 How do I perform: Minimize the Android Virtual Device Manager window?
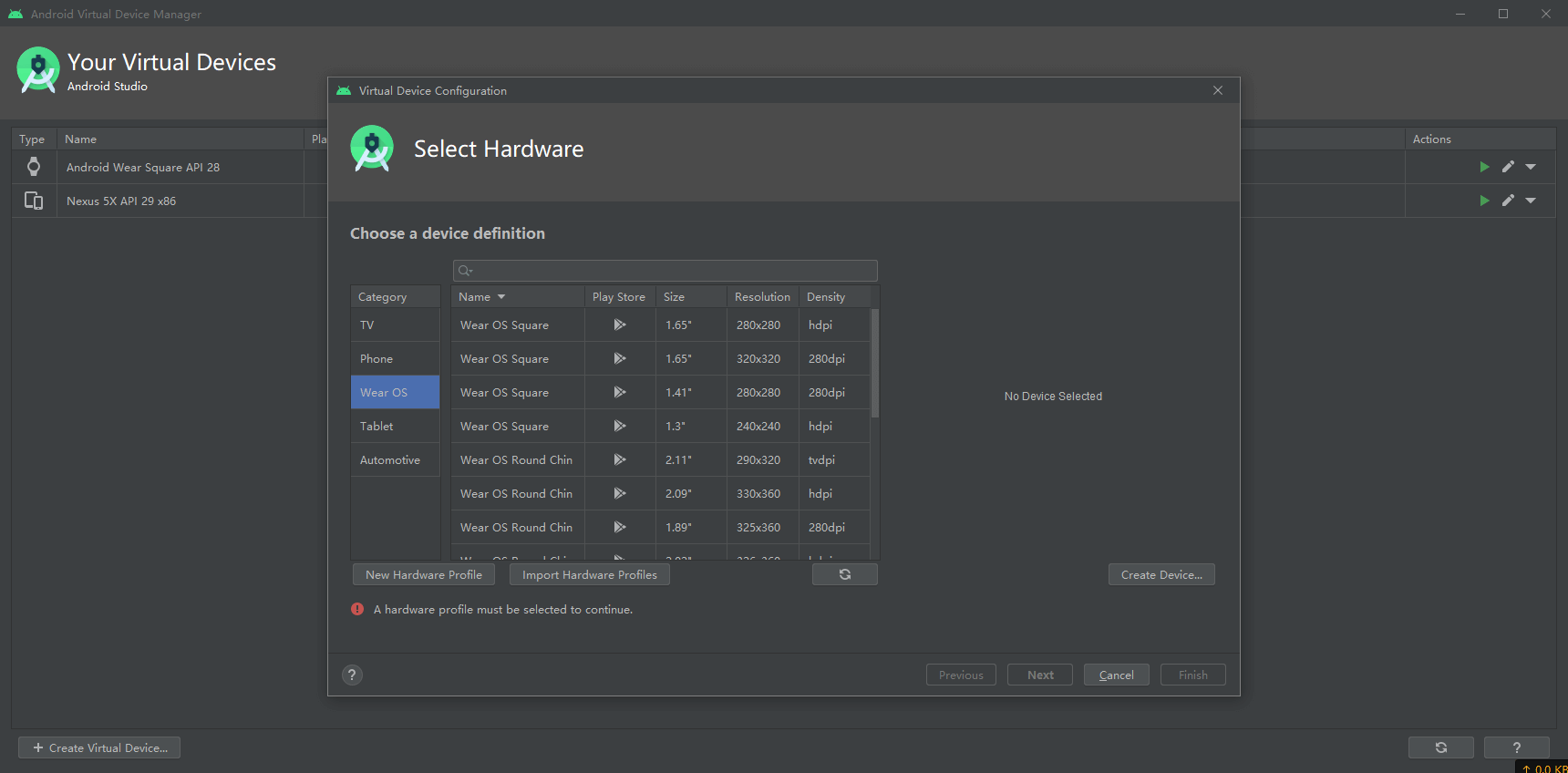pos(1460,14)
